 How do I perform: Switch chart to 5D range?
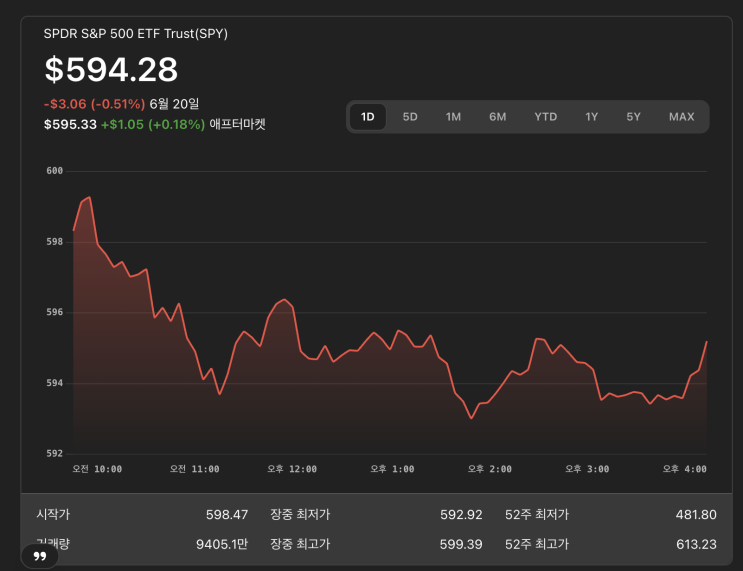[410, 117]
